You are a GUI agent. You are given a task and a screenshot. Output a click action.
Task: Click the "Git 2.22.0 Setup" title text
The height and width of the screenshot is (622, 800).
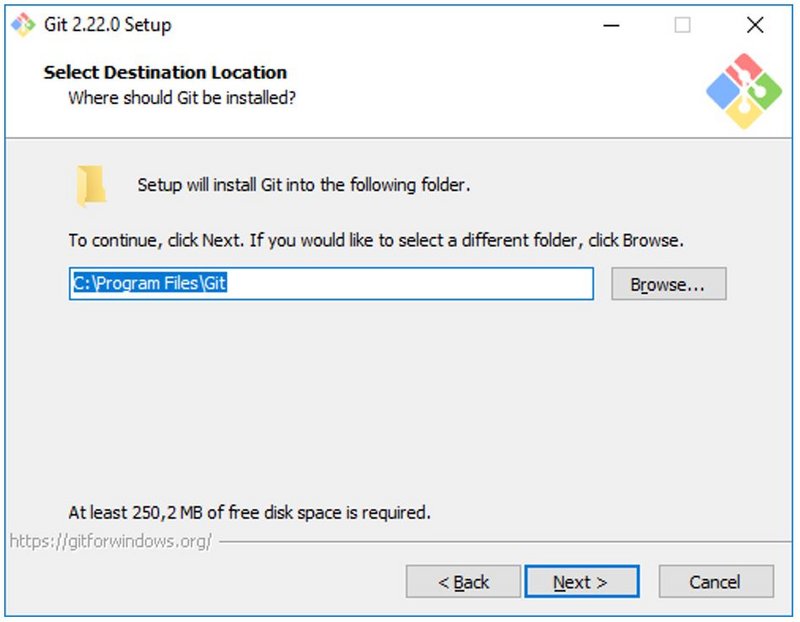point(107,25)
